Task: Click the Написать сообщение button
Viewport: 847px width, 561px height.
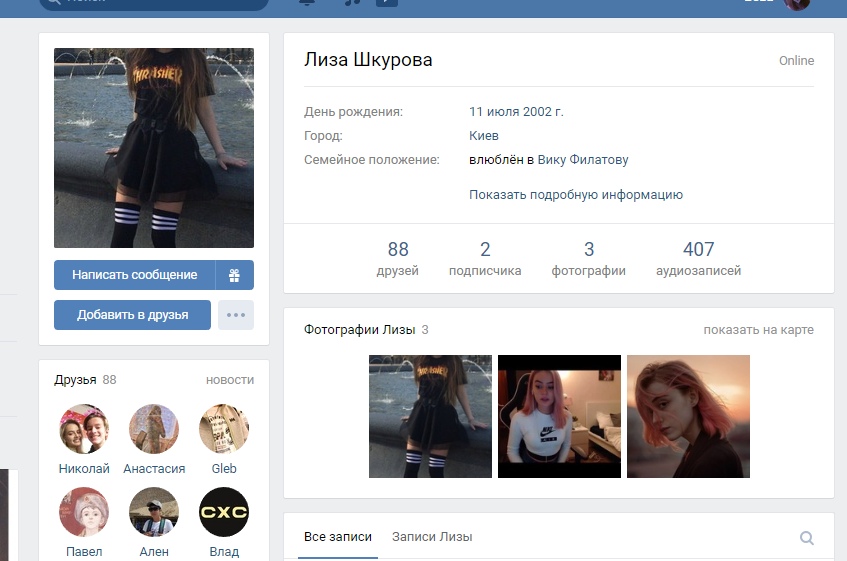Action: pyautogui.click(x=135, y=275)
